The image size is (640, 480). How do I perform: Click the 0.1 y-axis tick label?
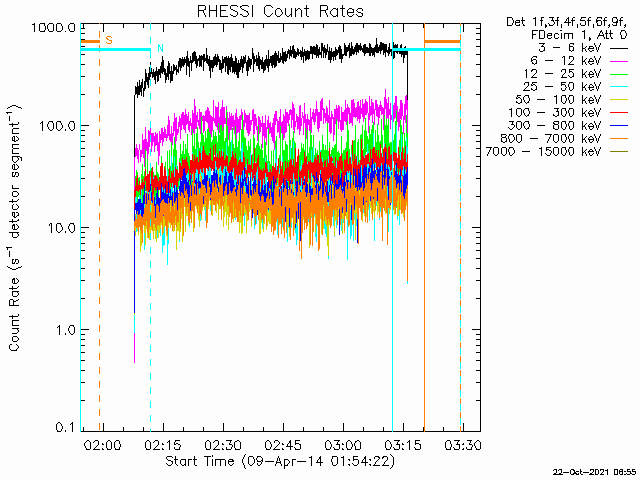66,427
